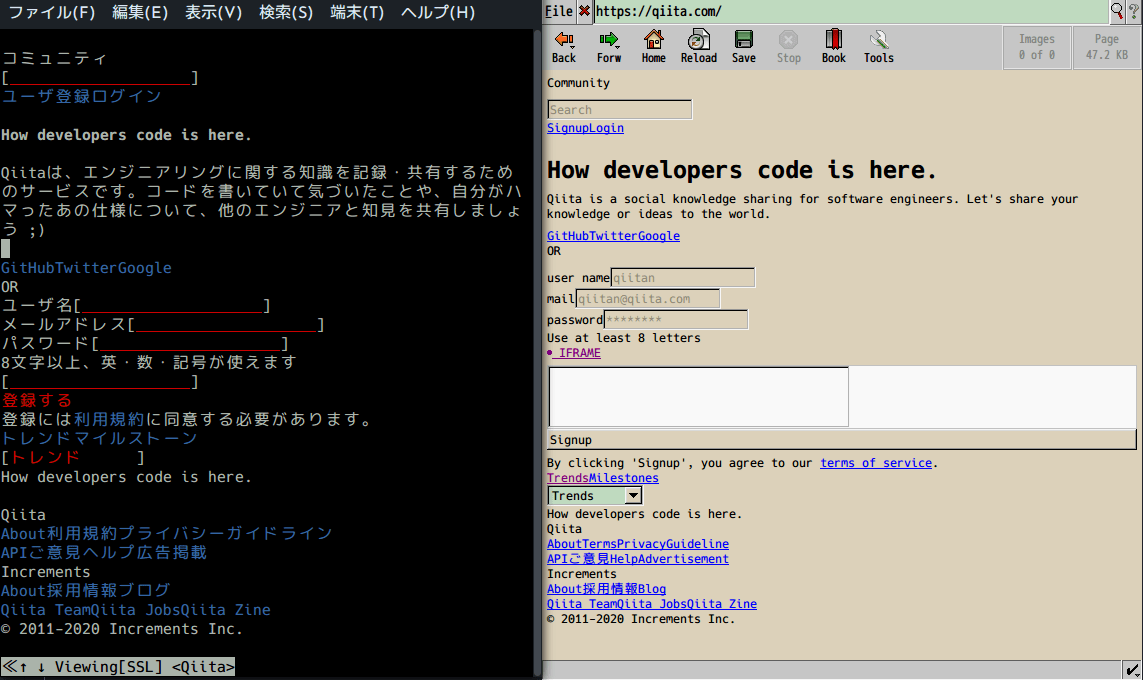Click the terminal search field at top
Image resolution: width=1143 pixels, height=680 pixels.
100,77
